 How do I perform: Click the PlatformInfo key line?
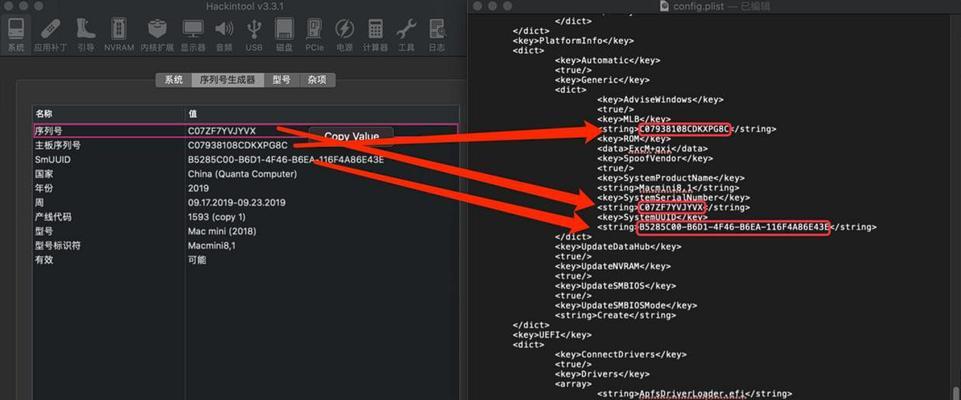click(x=573, y=41)
